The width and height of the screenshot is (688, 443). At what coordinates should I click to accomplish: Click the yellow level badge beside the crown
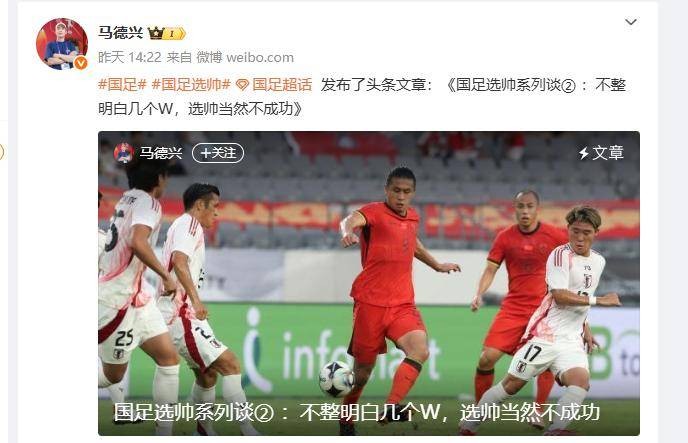(x=174, y=33)
